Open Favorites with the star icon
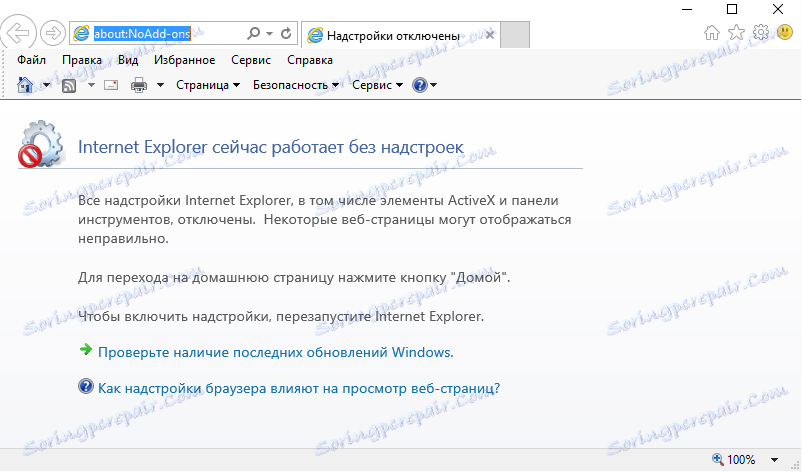The height and width of the screenshot is (472, 802). coord(737,33)
